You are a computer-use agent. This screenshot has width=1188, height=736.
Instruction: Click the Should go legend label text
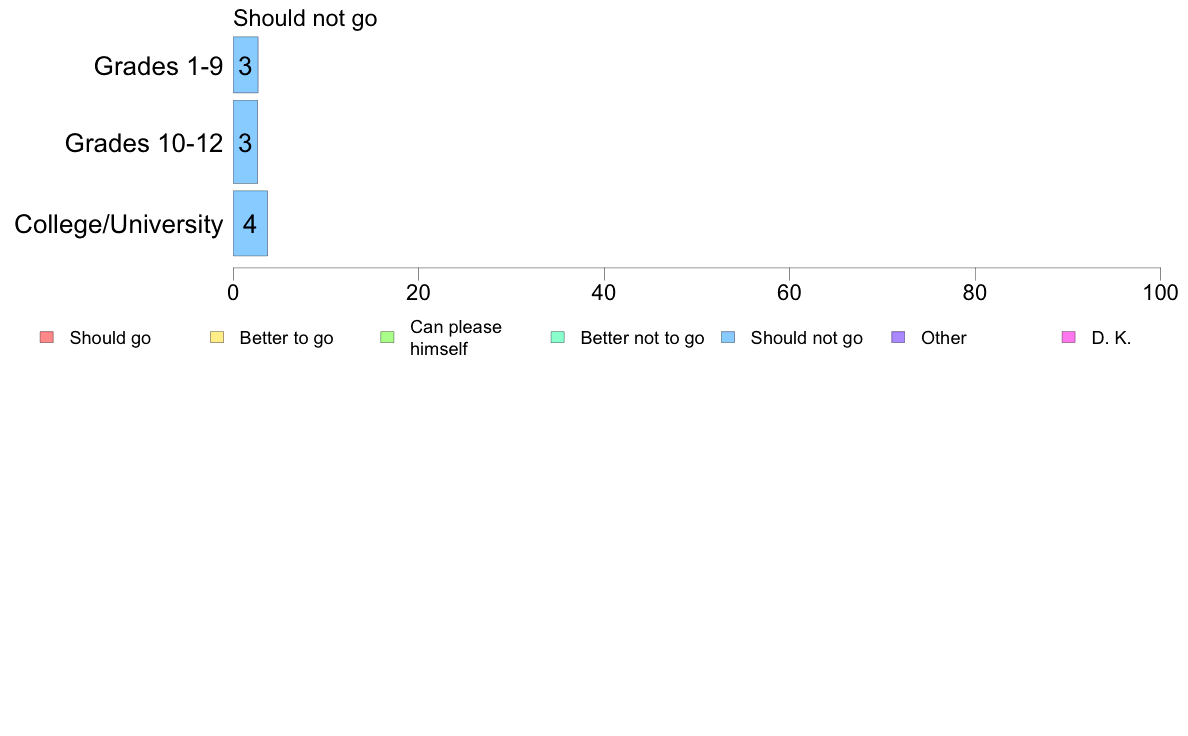click(x=110, y=338)
